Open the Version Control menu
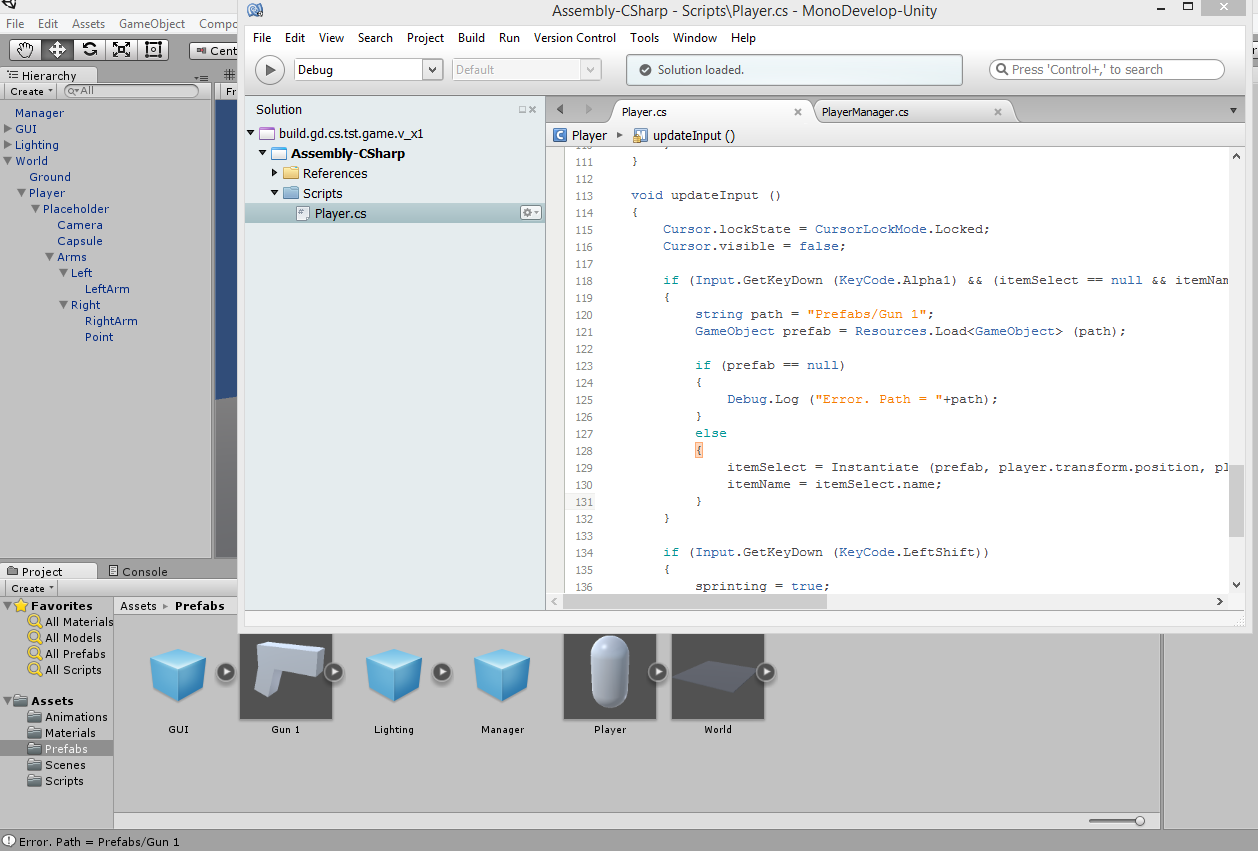Image resolution: width=1258 pixels, height=851 pixels. (574, 38)
